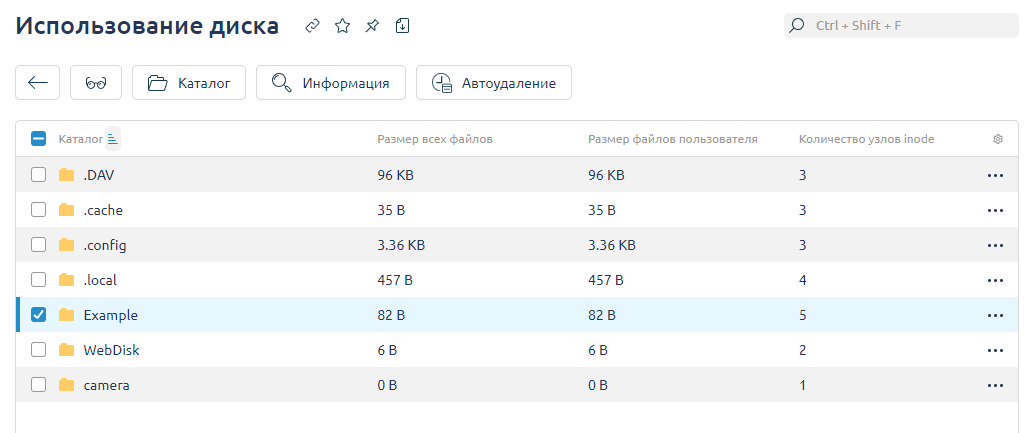Click the search magnifier icon in search box
Image resolution: width=1027 pixels, height=433 pixels.
(x=796, y=26)
